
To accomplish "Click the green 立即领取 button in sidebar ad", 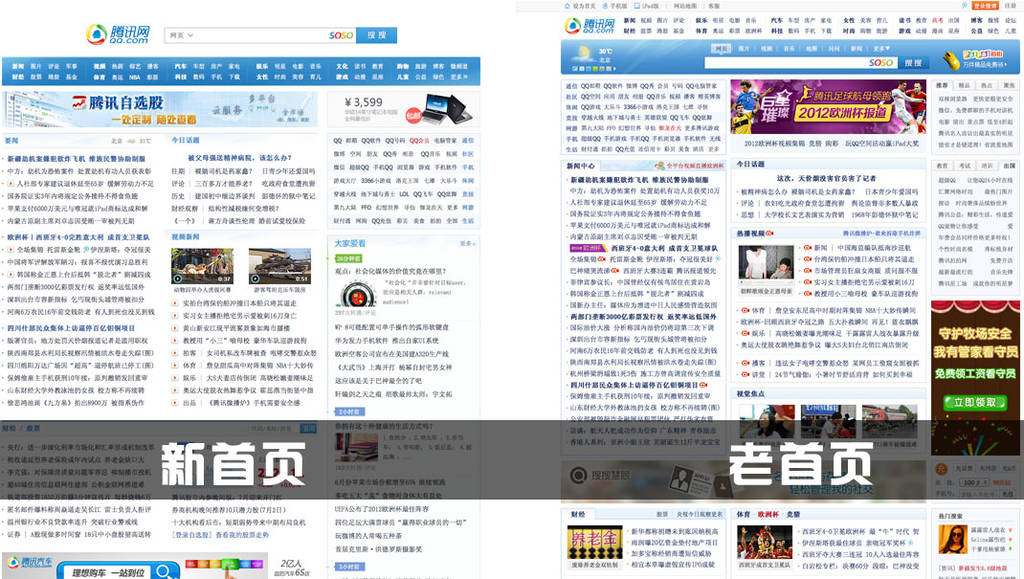I will point(974,403).
